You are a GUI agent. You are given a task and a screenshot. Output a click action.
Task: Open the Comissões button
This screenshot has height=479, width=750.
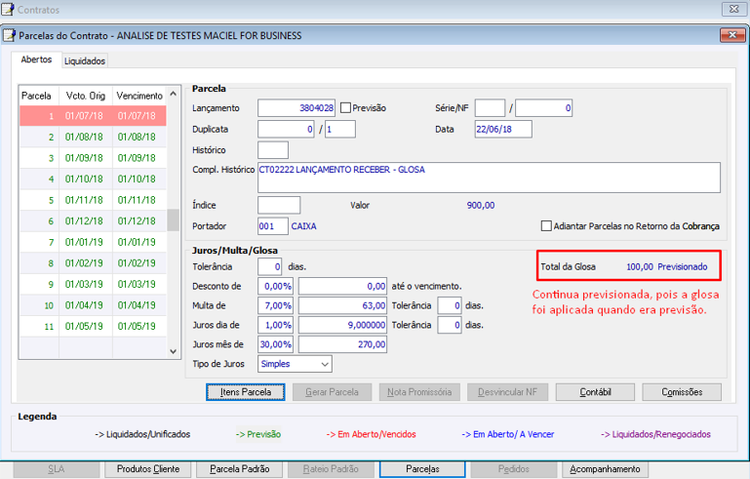[682, 392]
